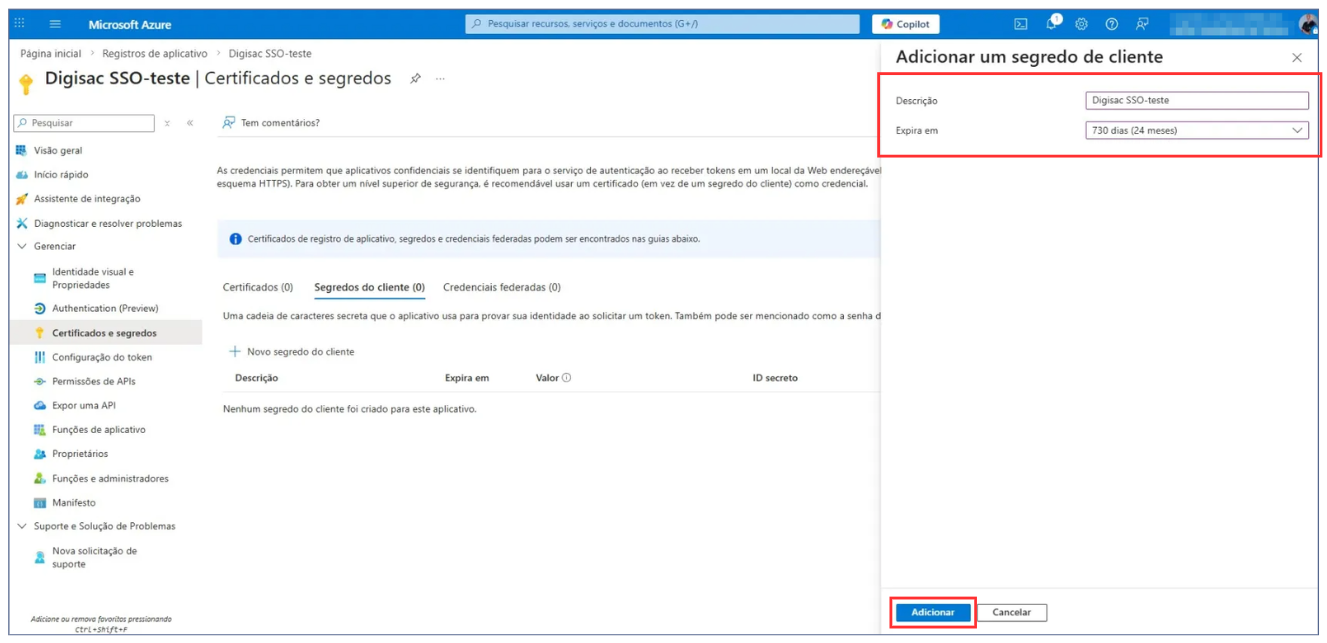
Task: Click the Copilot button
Action: (905, 24)
